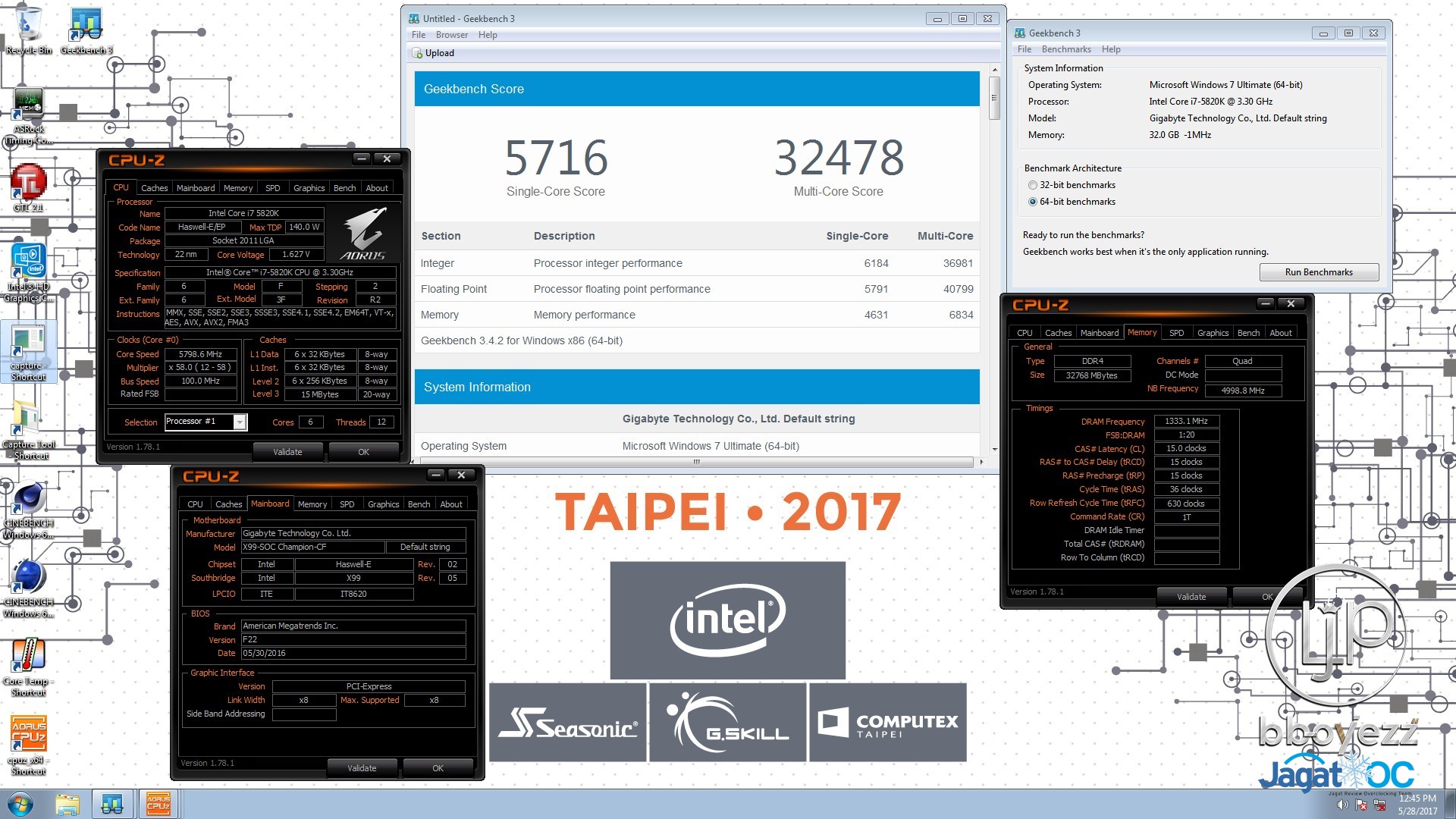Viewport: 1456px width, 819px height.
Task: Switch to Geekbench in the taskbar
Action: pos(112,804)
